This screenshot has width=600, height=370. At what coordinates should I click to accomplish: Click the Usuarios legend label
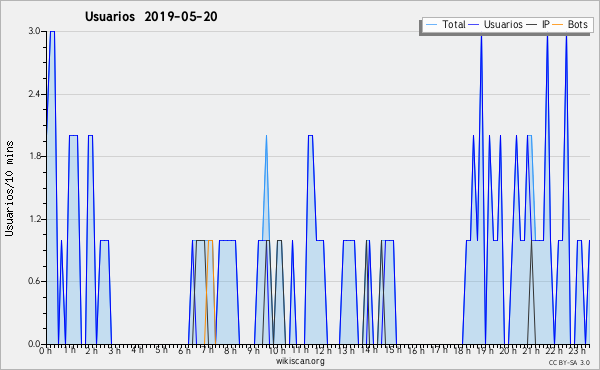pos(503,24)
